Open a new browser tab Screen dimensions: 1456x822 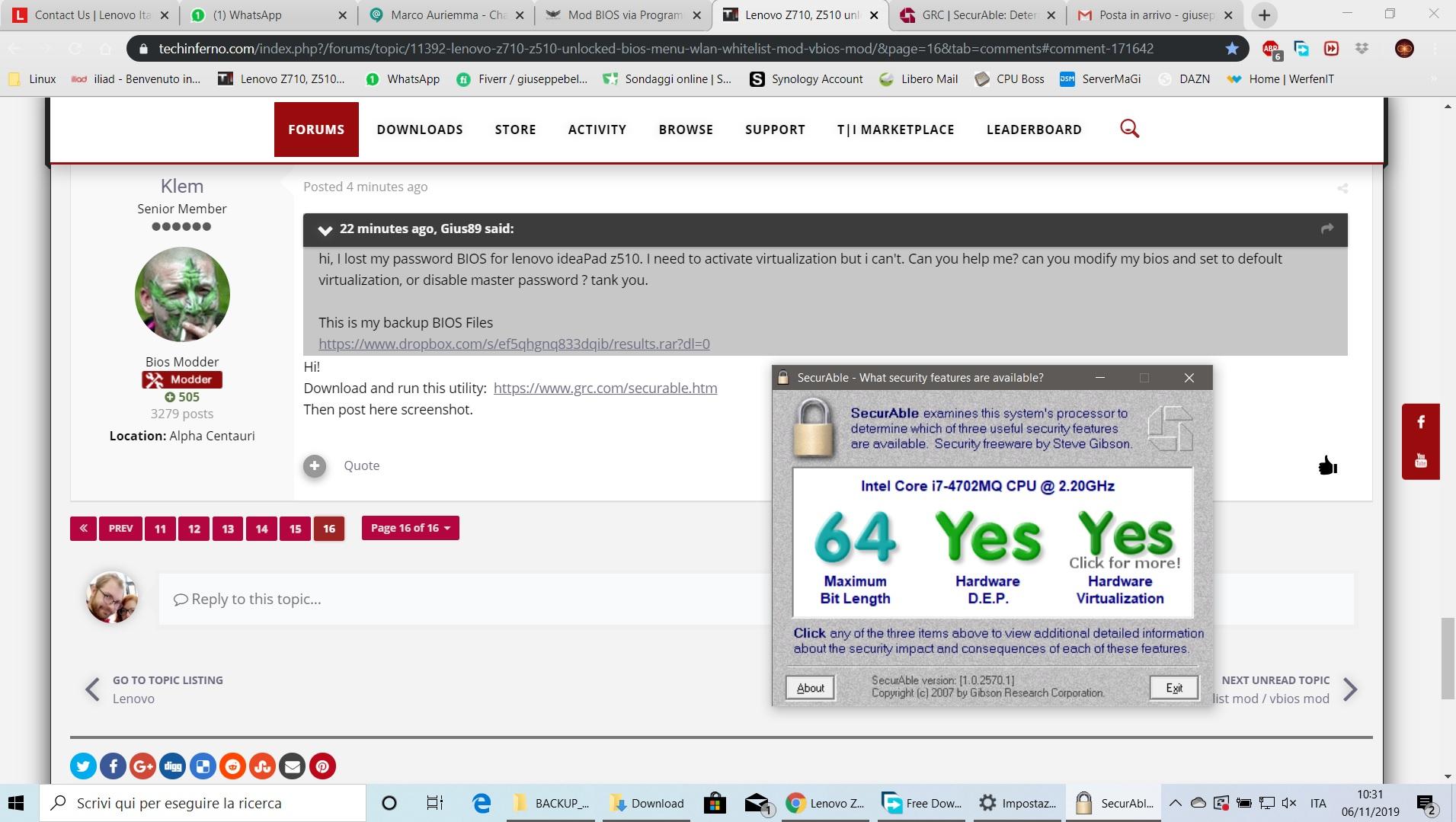tap(1264, 14)
